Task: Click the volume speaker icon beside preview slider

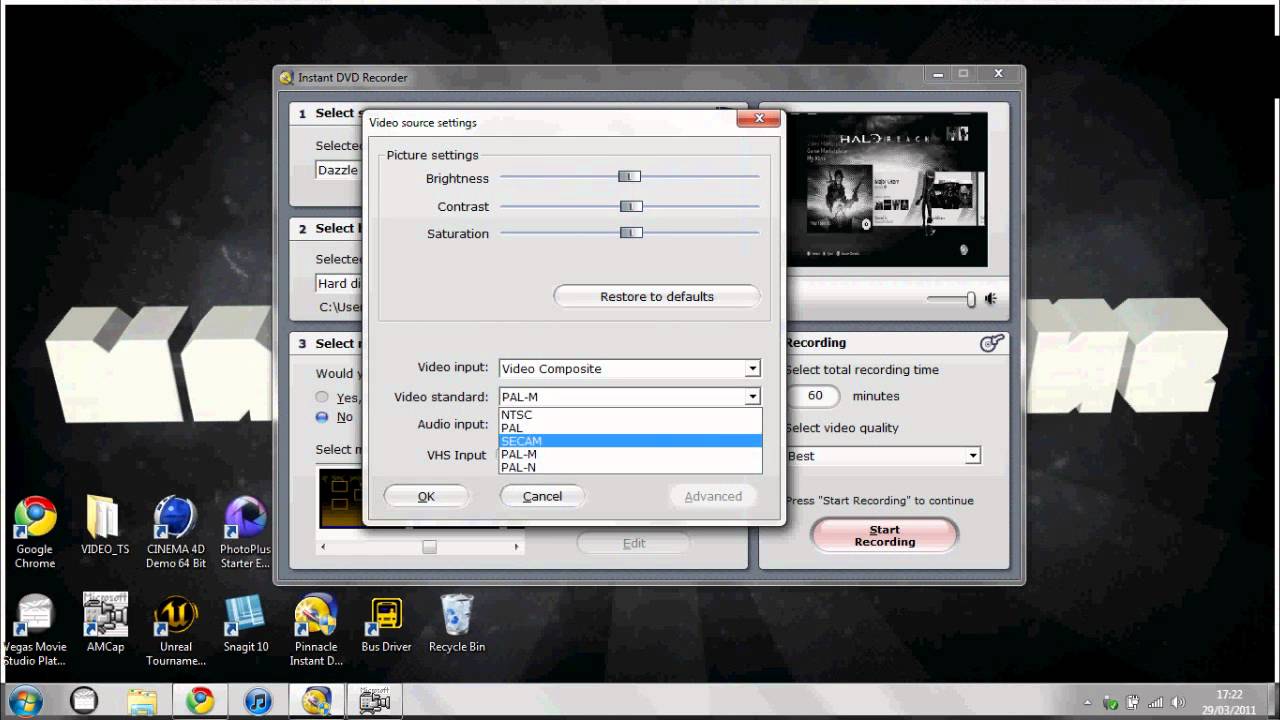Action: pyautogui.click(x=991, y=298)
